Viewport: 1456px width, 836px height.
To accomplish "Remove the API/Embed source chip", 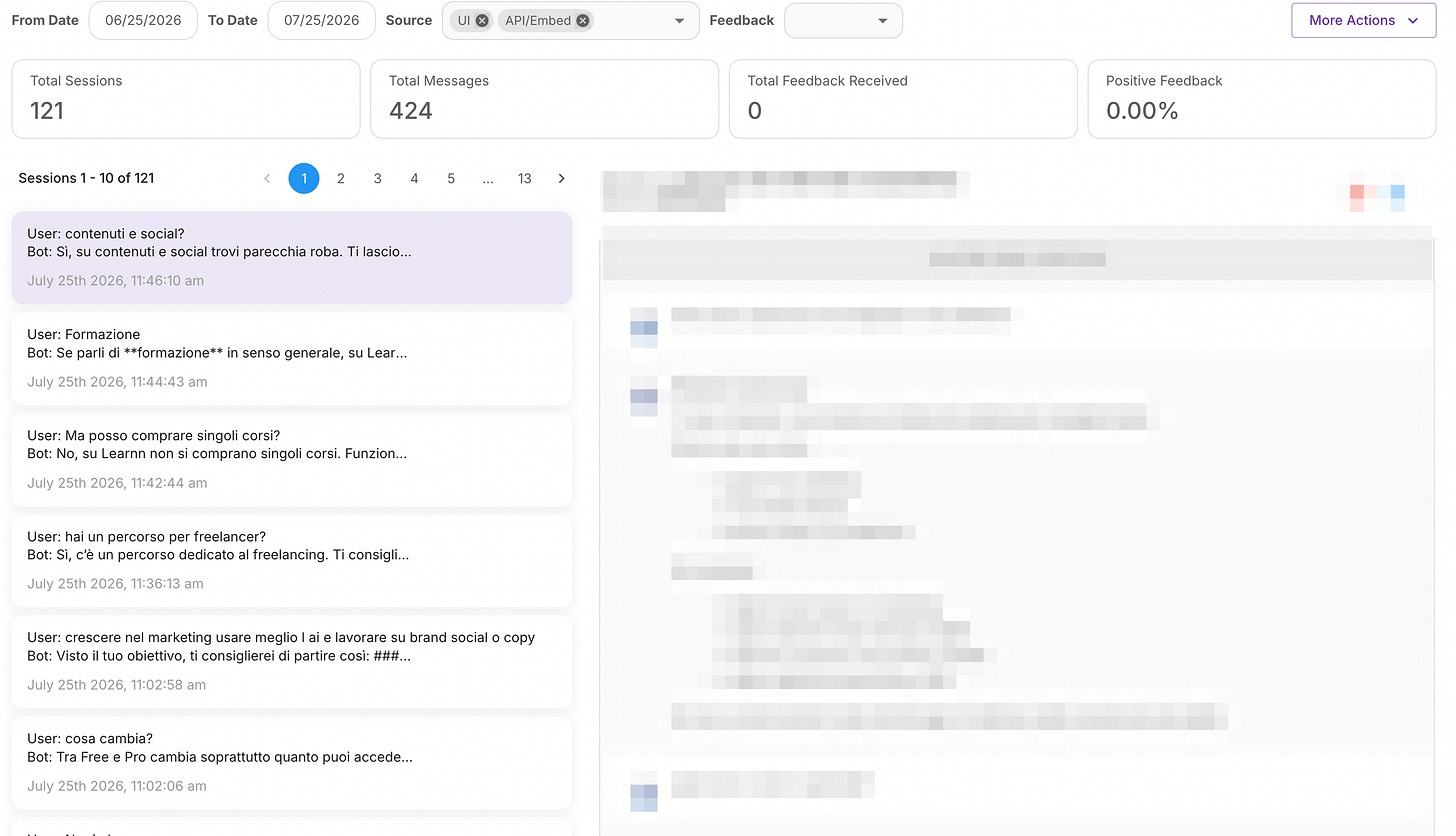I will [x=582, y=20].
